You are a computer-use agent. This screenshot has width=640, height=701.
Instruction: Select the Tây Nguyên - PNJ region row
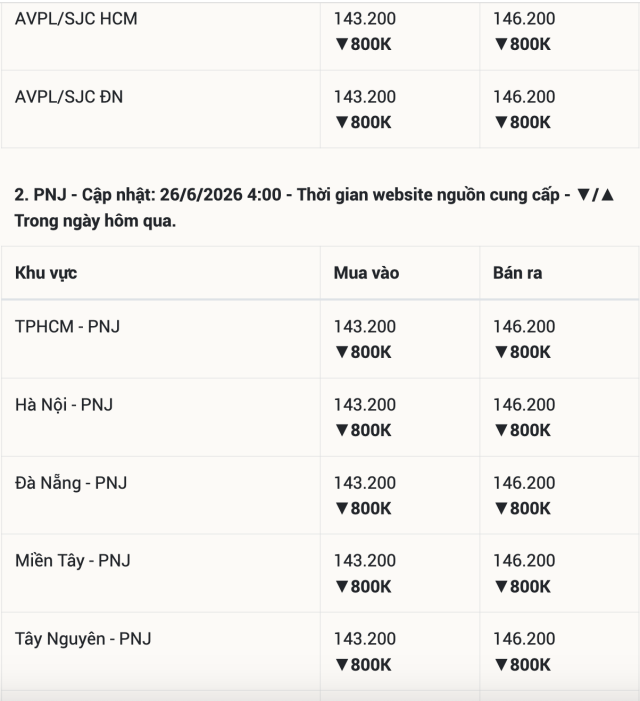pyautogui.click(x=320, y=652)
